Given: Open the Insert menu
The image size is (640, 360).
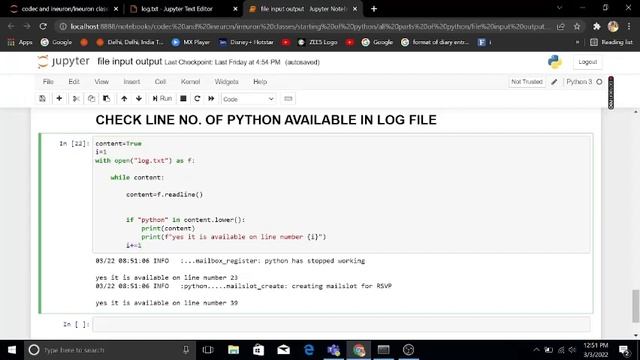Looking at the screenshot, I should pos(132,82).
